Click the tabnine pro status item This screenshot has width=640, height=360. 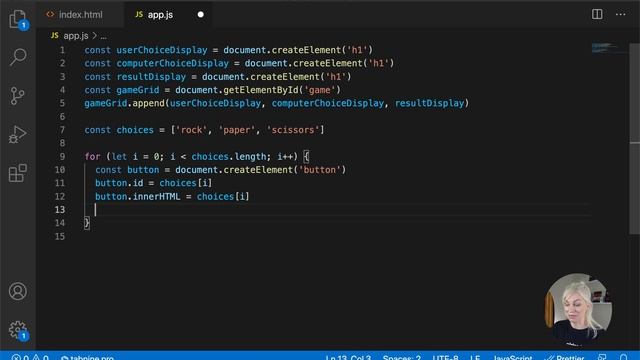tap(87, 357)
